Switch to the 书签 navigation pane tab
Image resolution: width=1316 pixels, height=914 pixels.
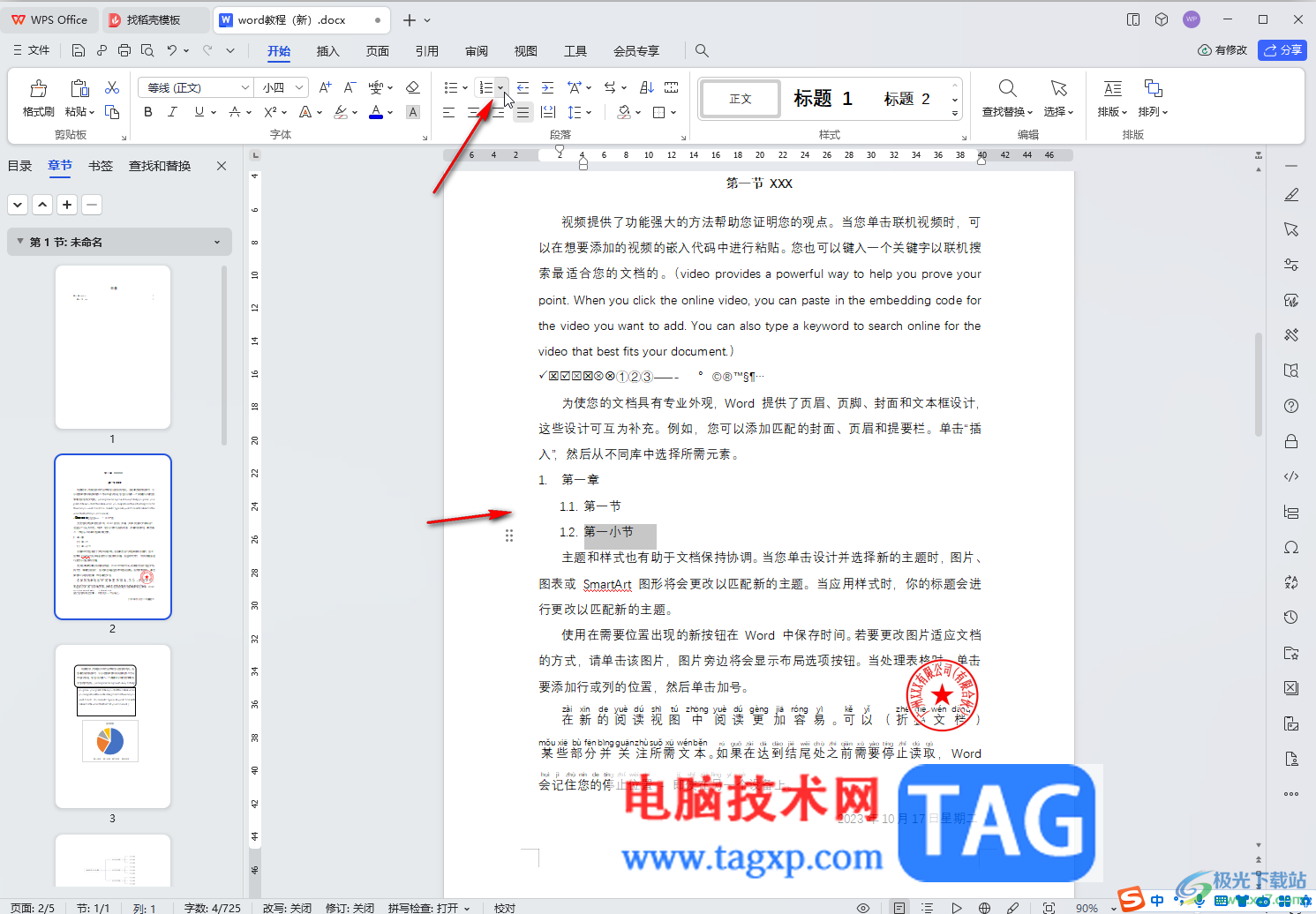(x=101, y=166)
